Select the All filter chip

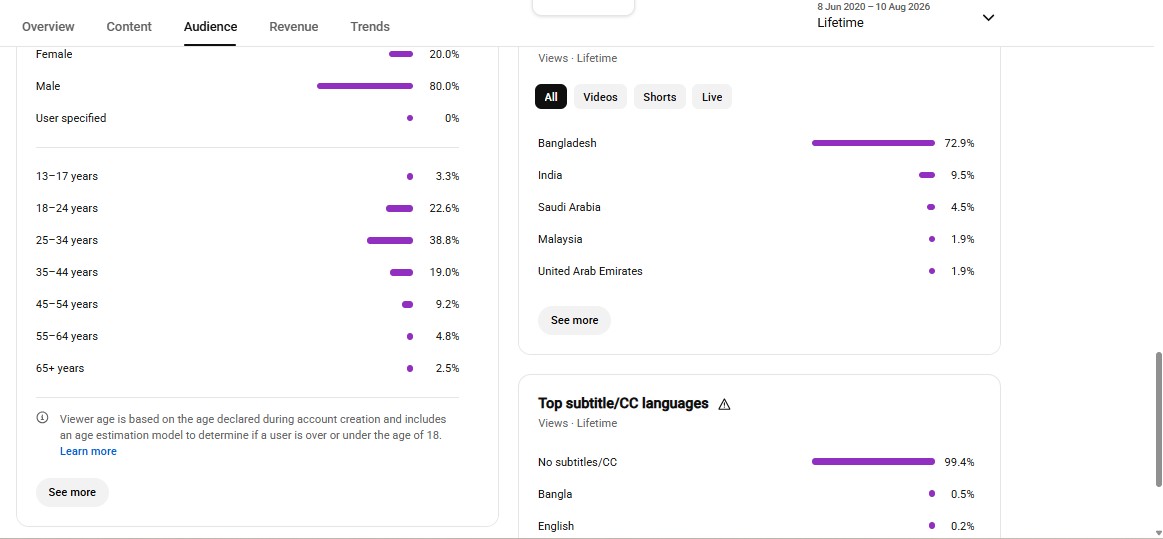(x=551, y=97)
